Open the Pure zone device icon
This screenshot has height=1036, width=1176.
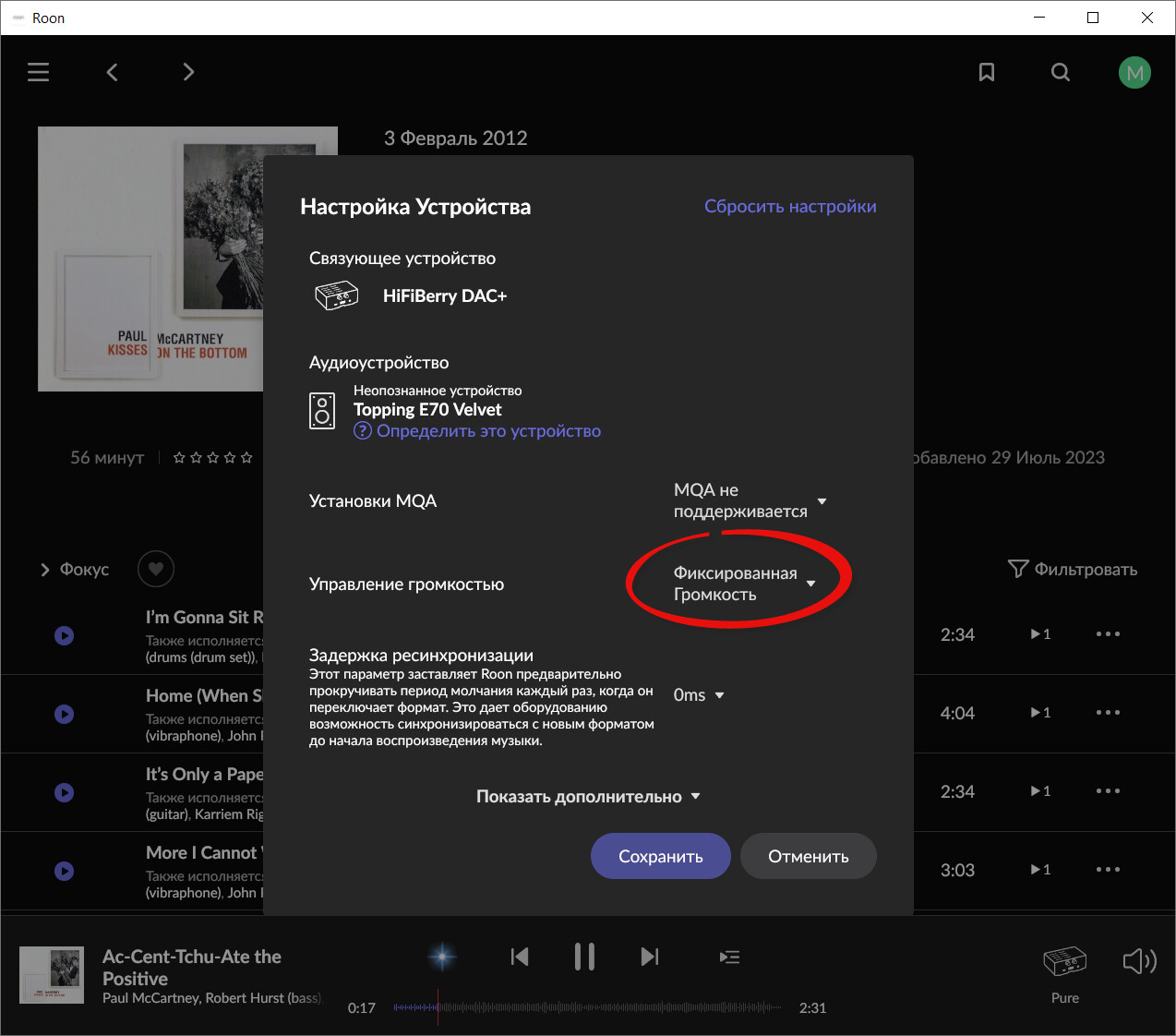pos(1064,961)
